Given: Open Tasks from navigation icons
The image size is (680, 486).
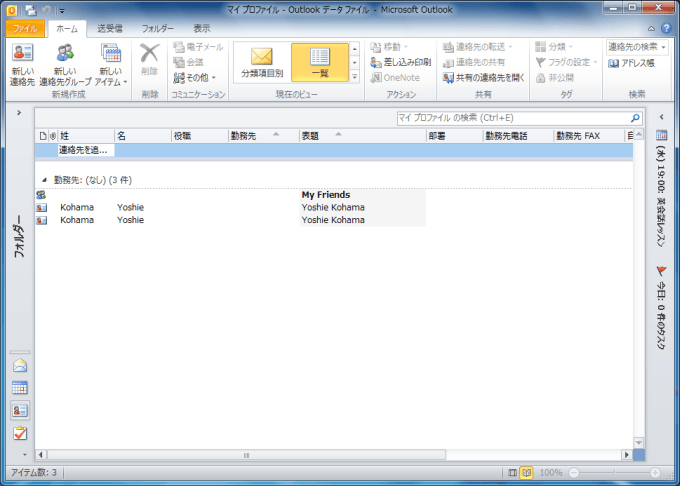Looking at the screenshot, I should [20, 433].
